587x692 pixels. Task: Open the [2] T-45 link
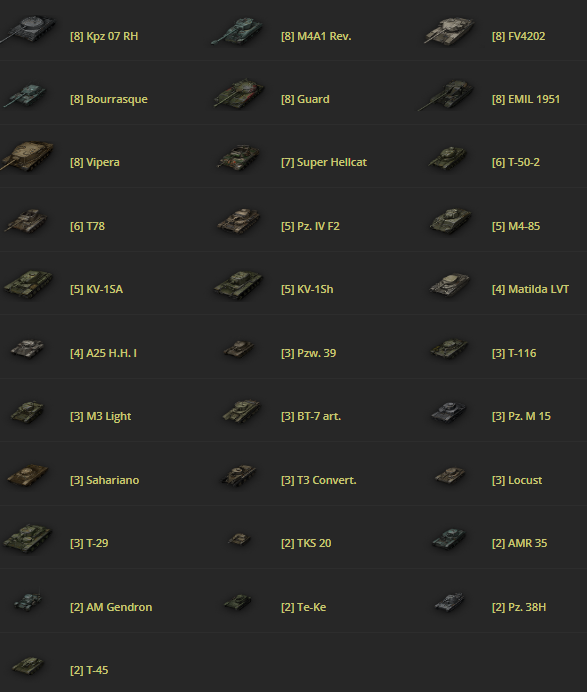tap(89, 670)
